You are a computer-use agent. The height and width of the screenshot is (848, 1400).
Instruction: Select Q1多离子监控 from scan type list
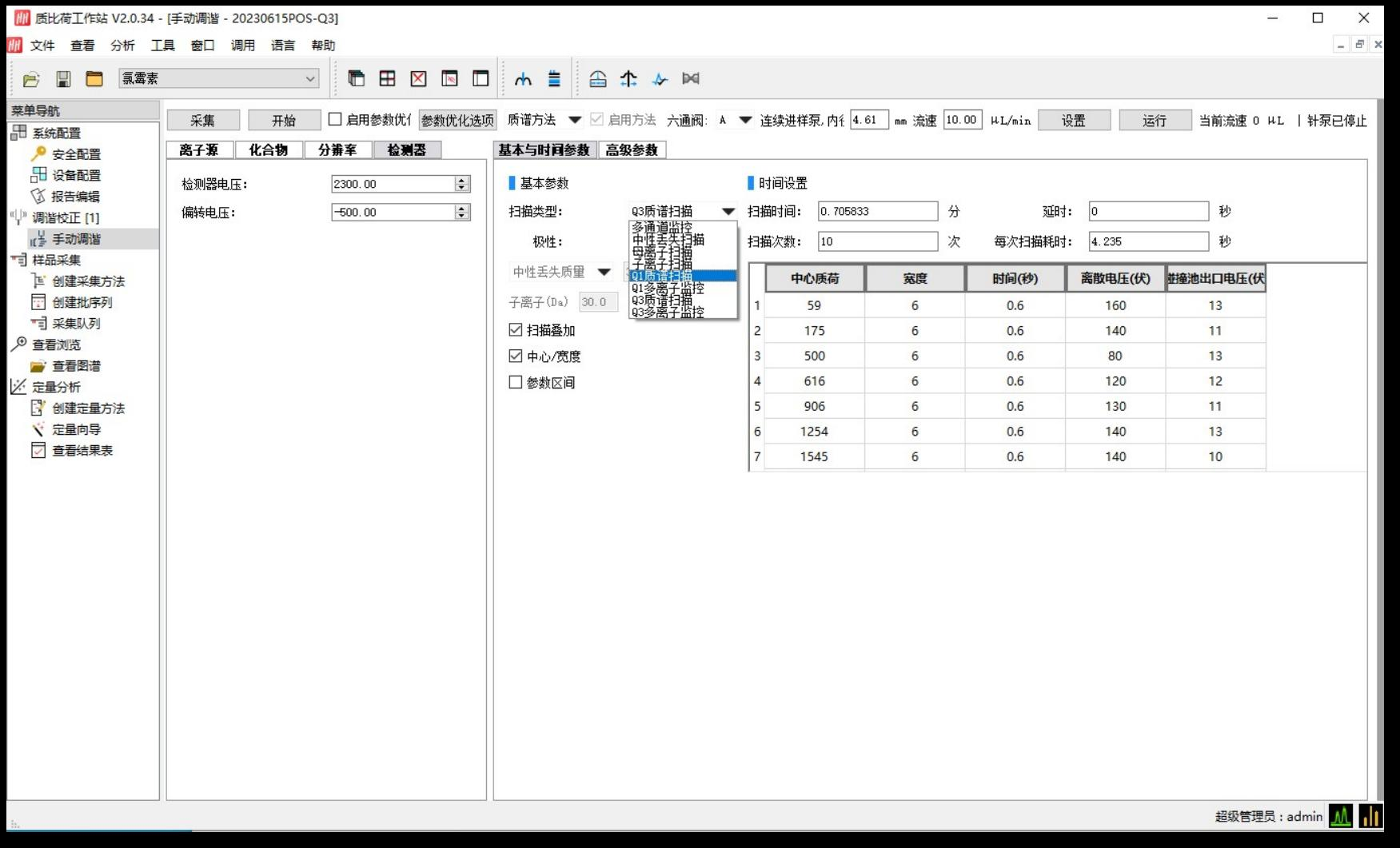pyautogui.click(x=668, y=289)
